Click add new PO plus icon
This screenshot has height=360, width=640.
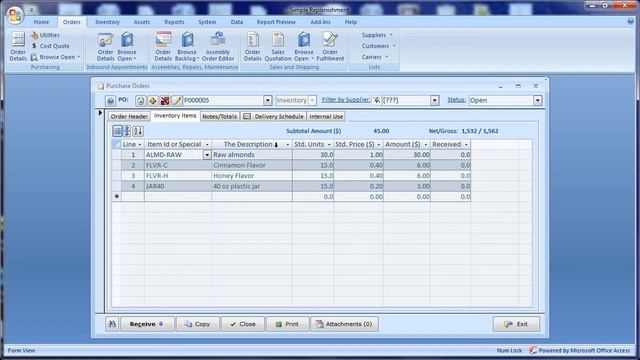point(153,100)
